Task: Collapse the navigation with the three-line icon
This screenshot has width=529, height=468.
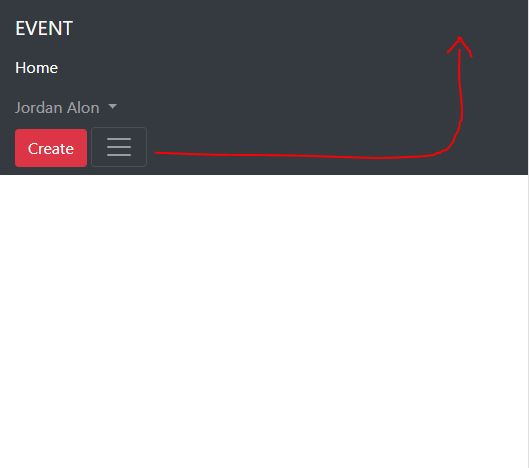Action: (x=119, y=147)
